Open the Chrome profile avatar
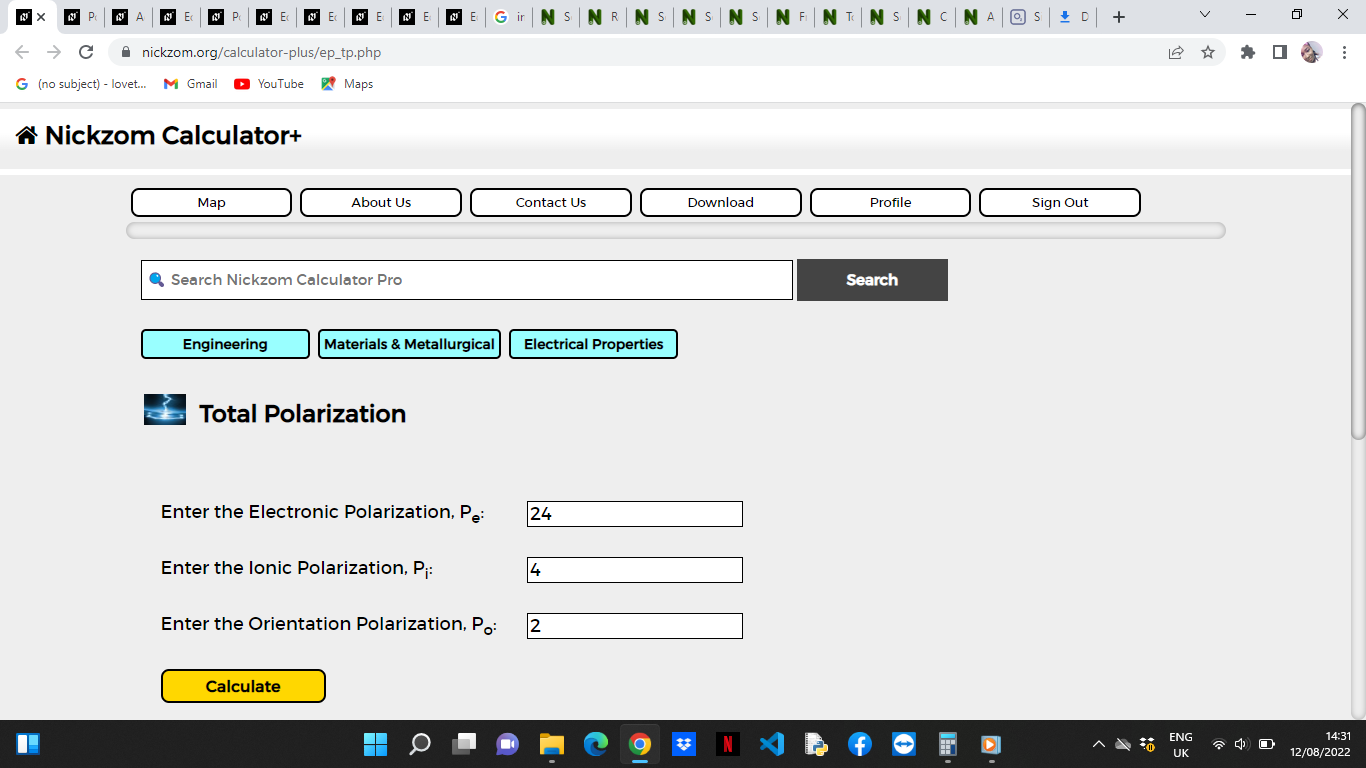 [x=1312, y=52]
